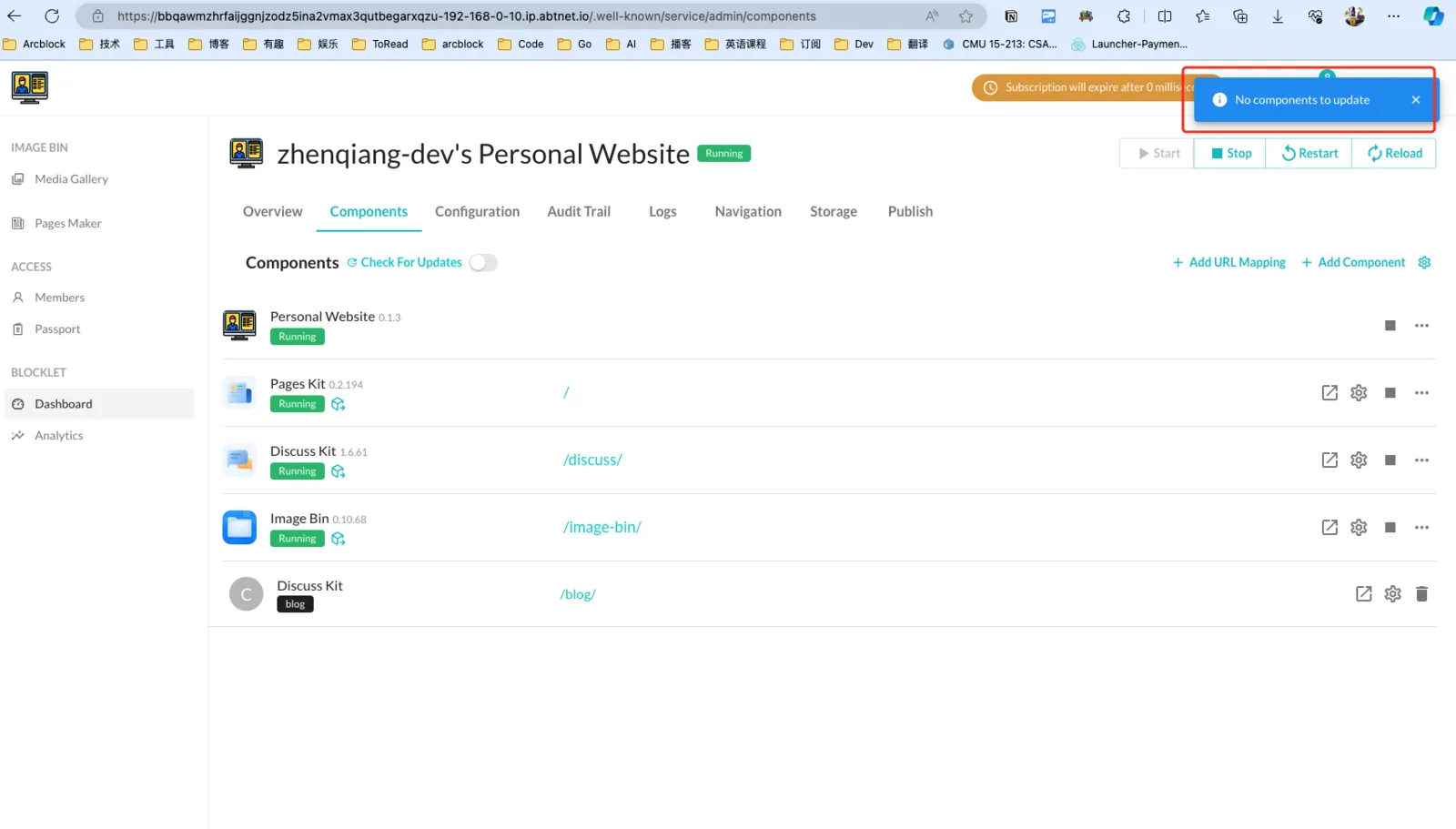Expand the Dev bookmarks folder
The image size is (1456, 829).
pyautogui.click(x=854, y=44)
